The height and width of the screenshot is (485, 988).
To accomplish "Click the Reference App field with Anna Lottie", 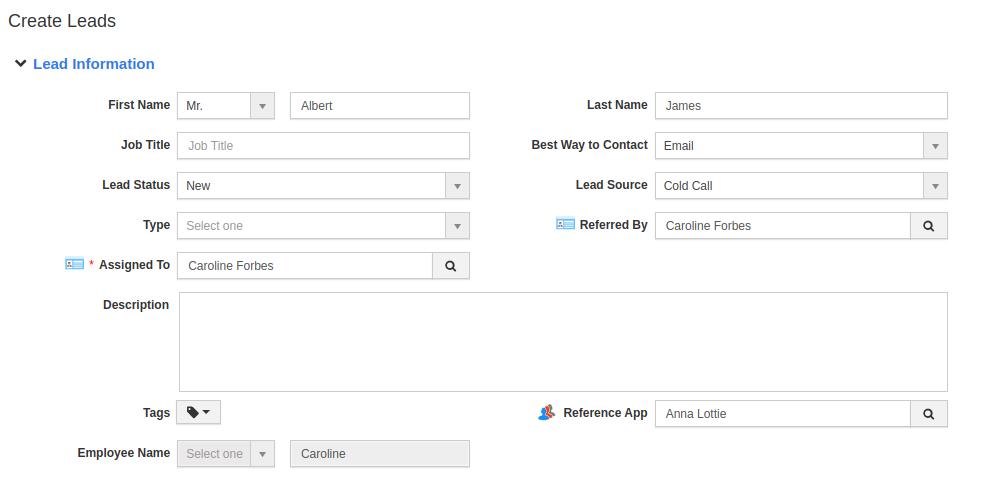I will pos(783,414).
